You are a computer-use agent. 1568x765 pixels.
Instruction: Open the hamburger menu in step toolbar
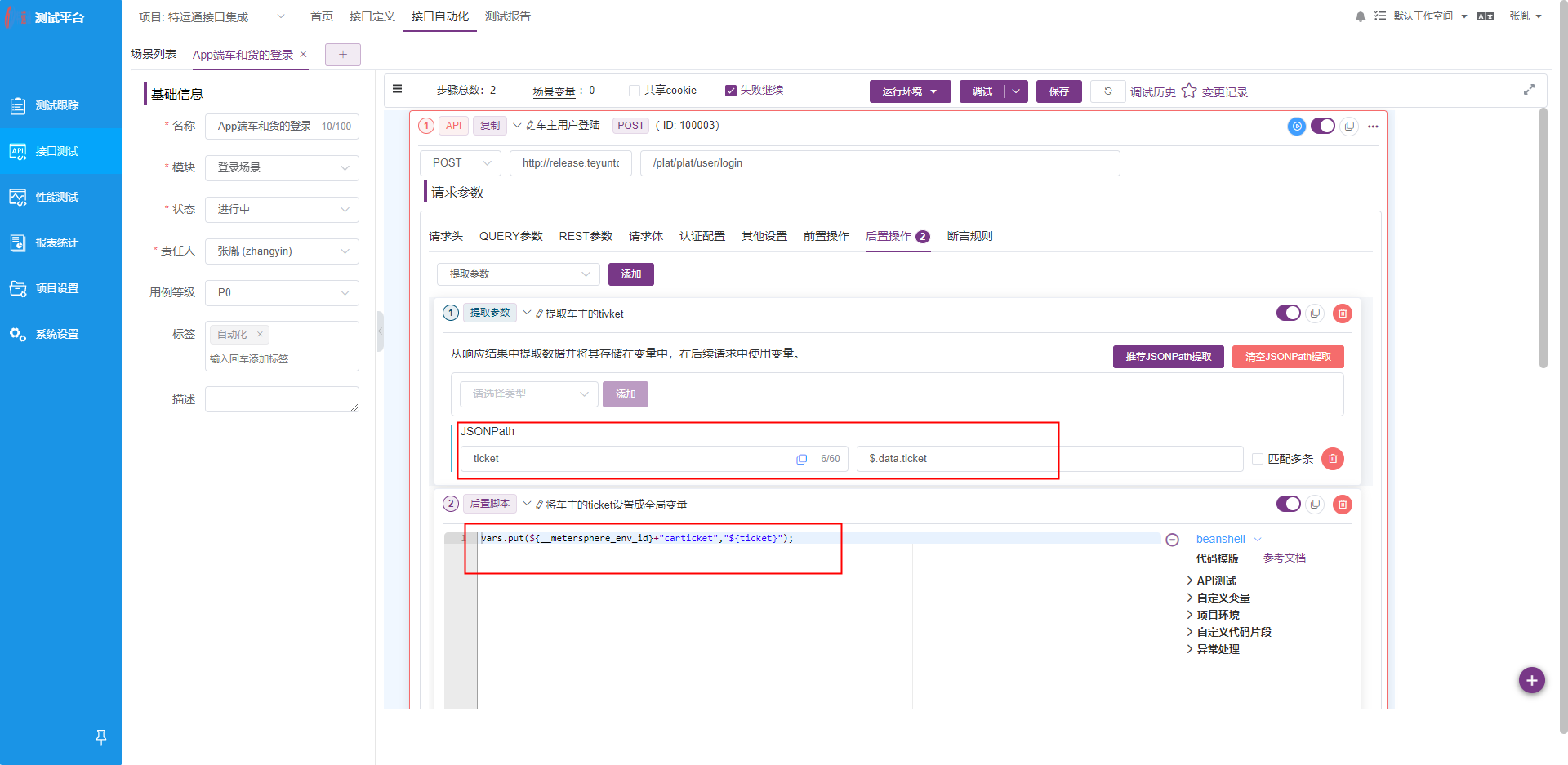coord(398,89)
